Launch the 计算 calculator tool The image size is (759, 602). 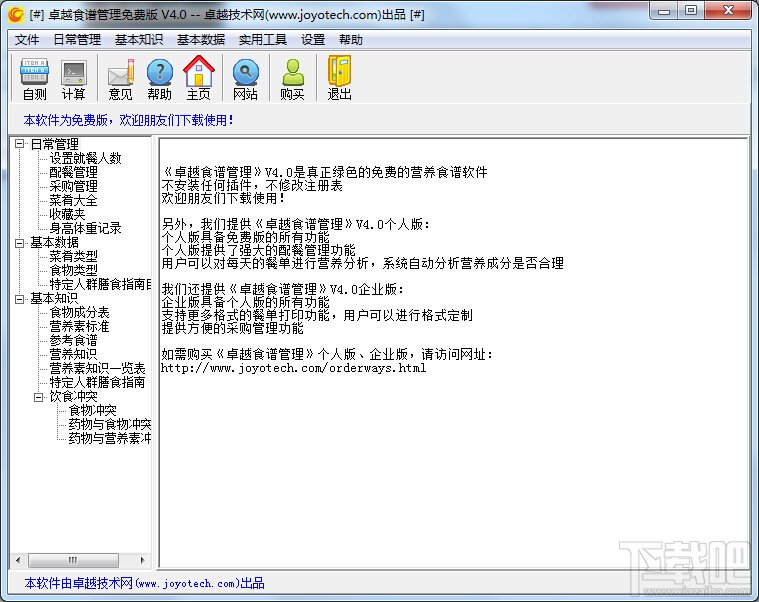(74, 78)
